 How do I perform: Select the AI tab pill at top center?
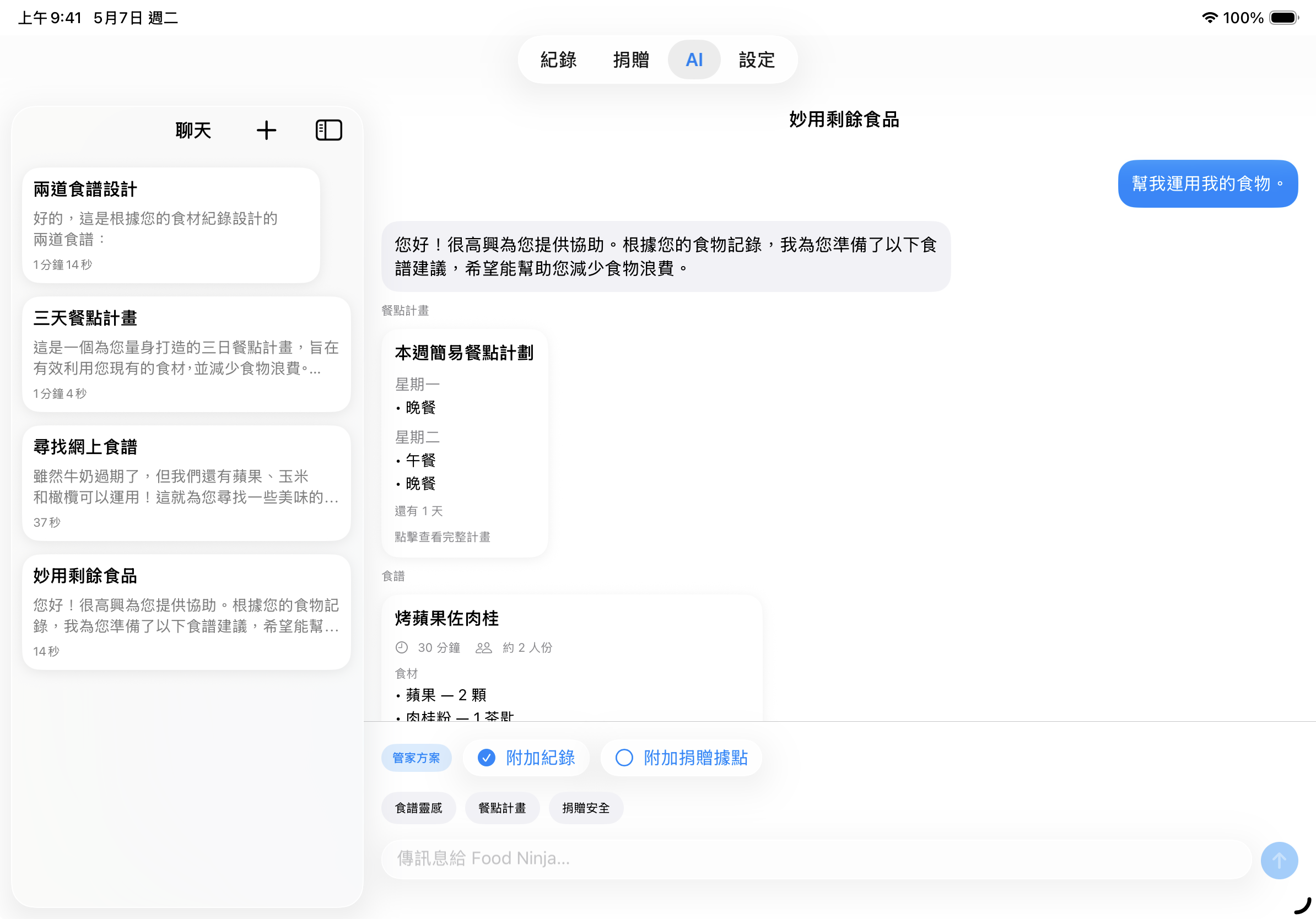pos(694,59)
